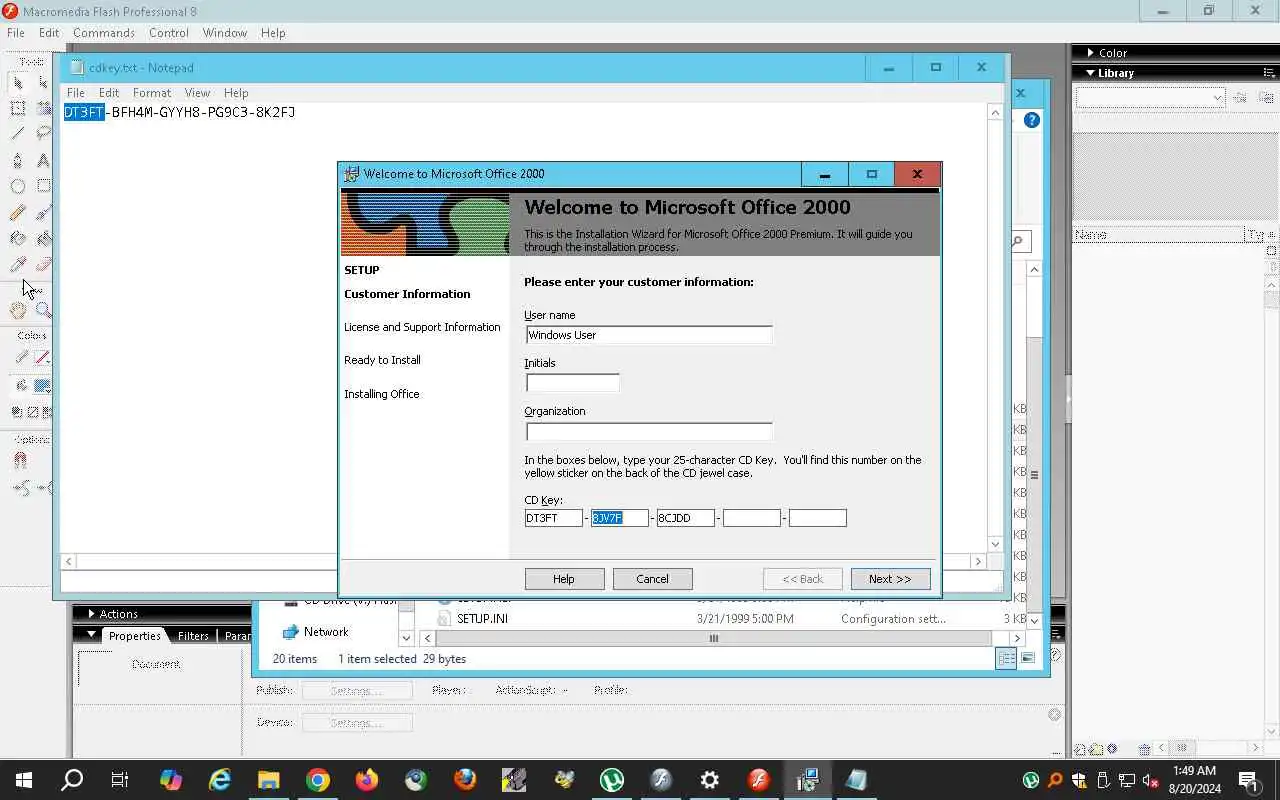Select Network in Explorer navigation pane

point(326,632)
